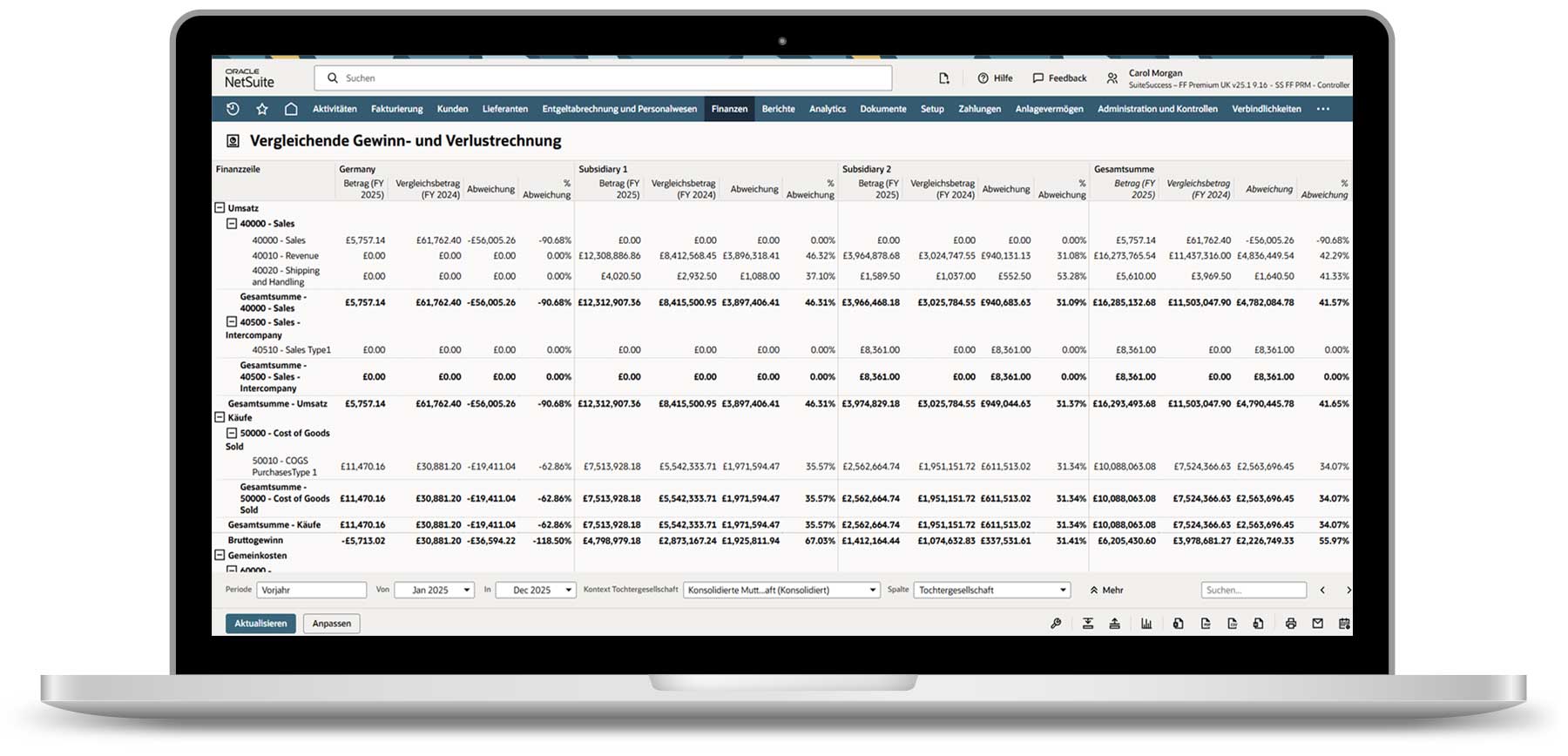This screenshot has width=1568, height=756.
Task: Click the Gesamtsumme - Umsatz row label
Action: point(277,404)
